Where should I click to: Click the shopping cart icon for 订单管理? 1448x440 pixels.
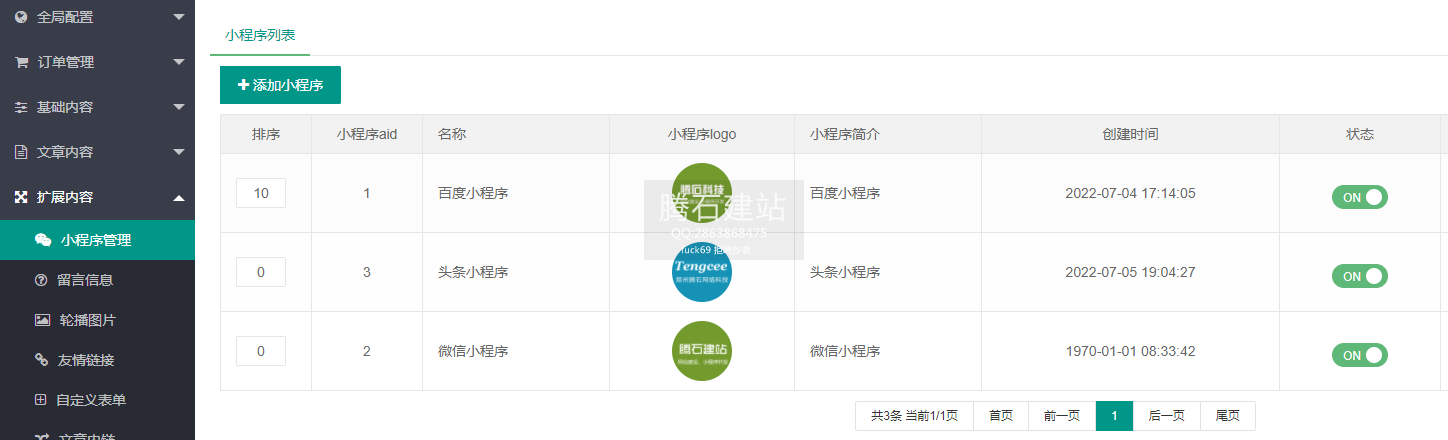[x=21, y=62]
